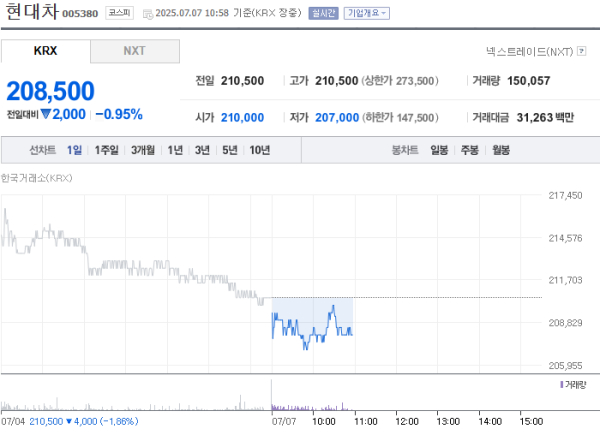The width and height of the screenshot is (600, 441).
Task: Click the 14:00 time axis label
Action: (x=490, y=421)
